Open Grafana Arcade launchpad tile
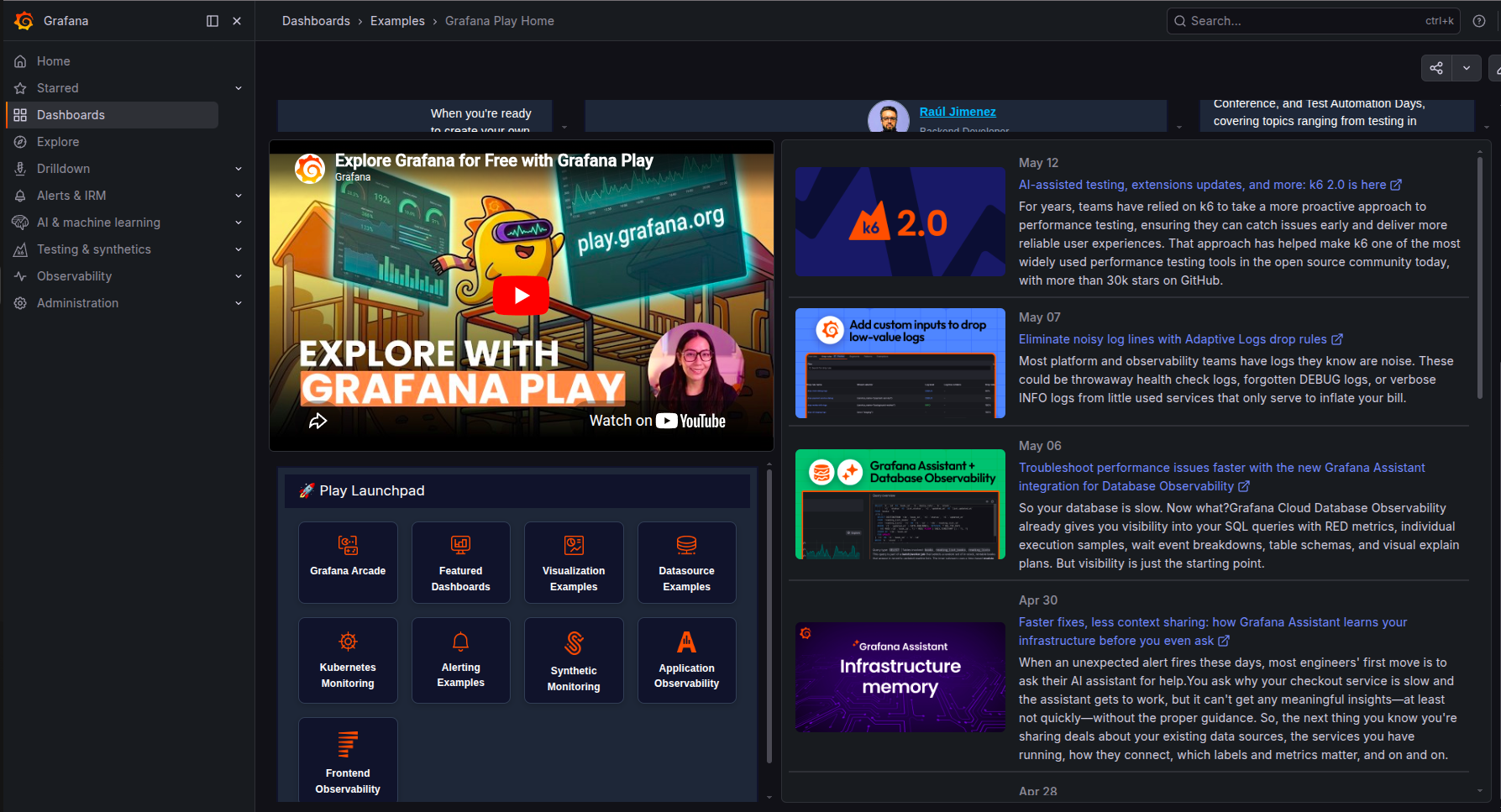1501x812 pixels. tap(348, 563)
